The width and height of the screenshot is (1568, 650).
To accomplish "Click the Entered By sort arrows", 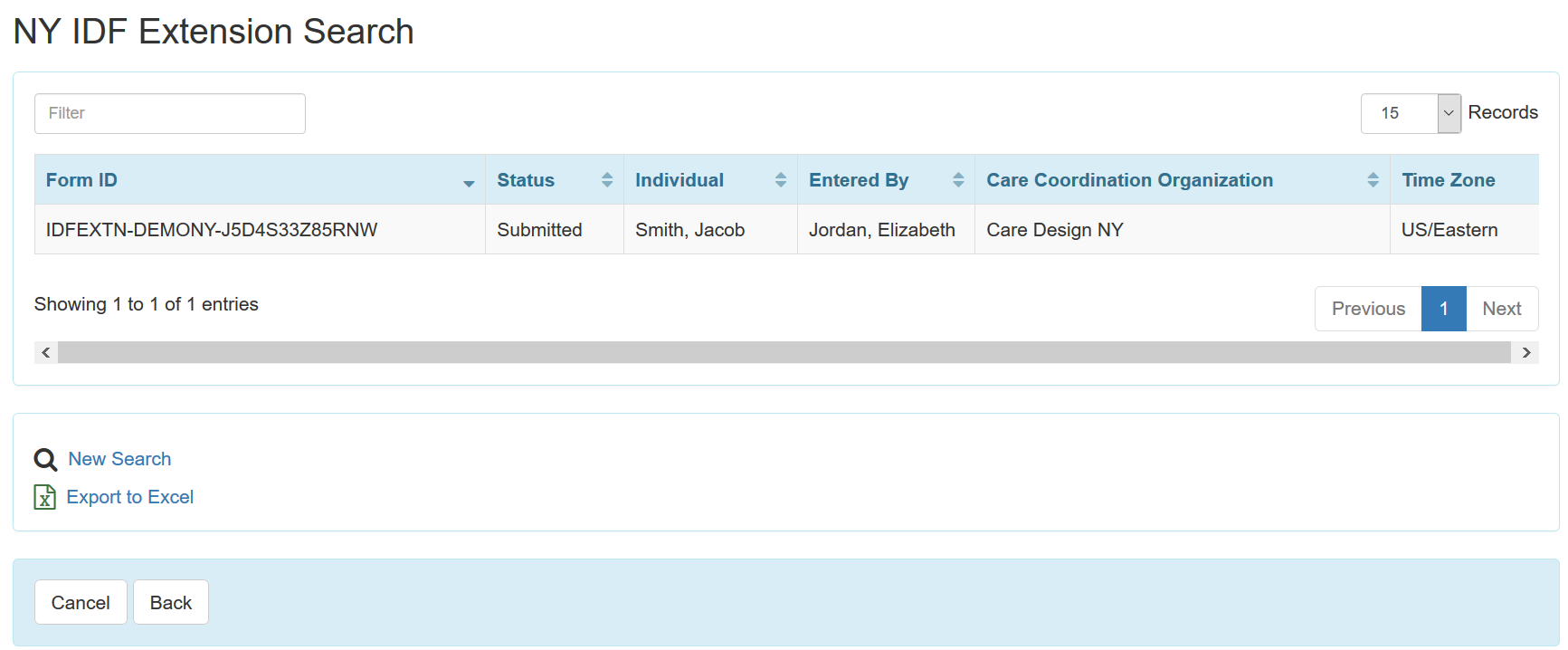I will [958, 180].
